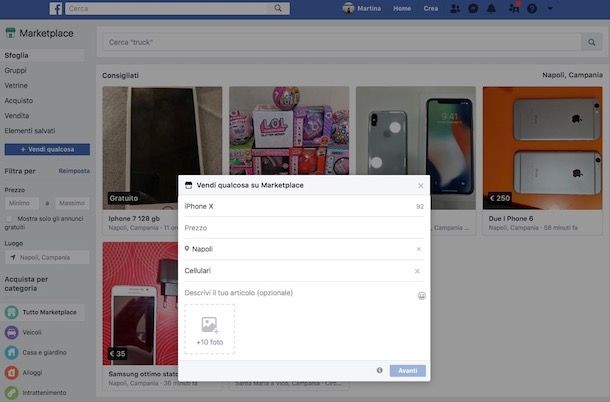Select Acquisto in the sidebar
This screenshot has width=610, height=402.
tap(19, 100)
